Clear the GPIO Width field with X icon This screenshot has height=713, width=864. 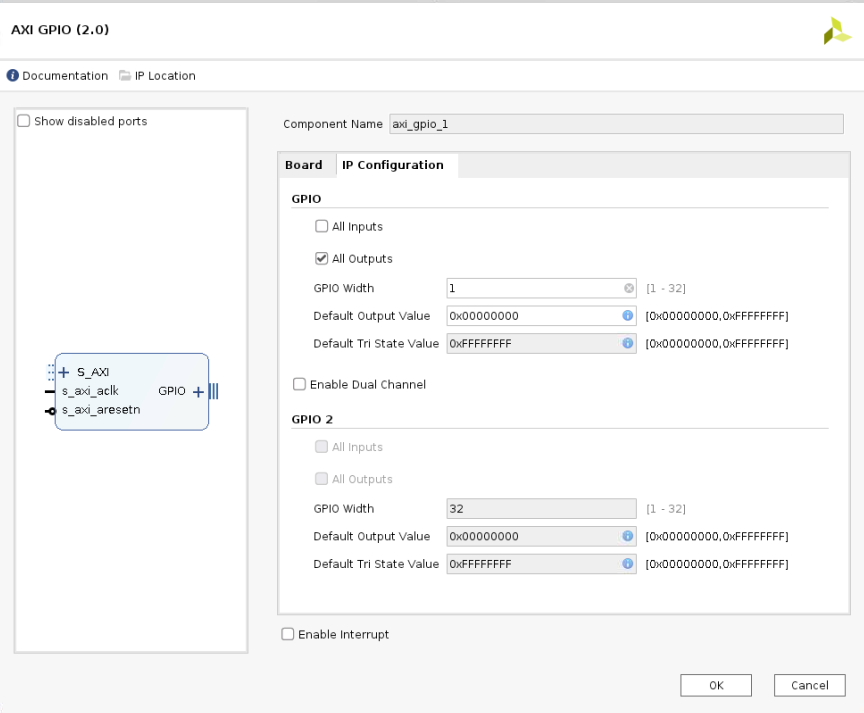coord(629,288)
